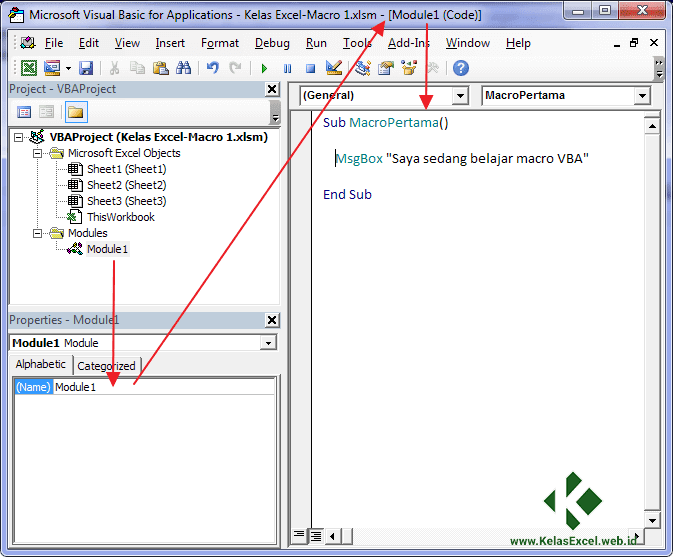This screenshot has width=673, height=557.
Task: Close the Properties - Module1 panel
Action: (x=272, y=320)
